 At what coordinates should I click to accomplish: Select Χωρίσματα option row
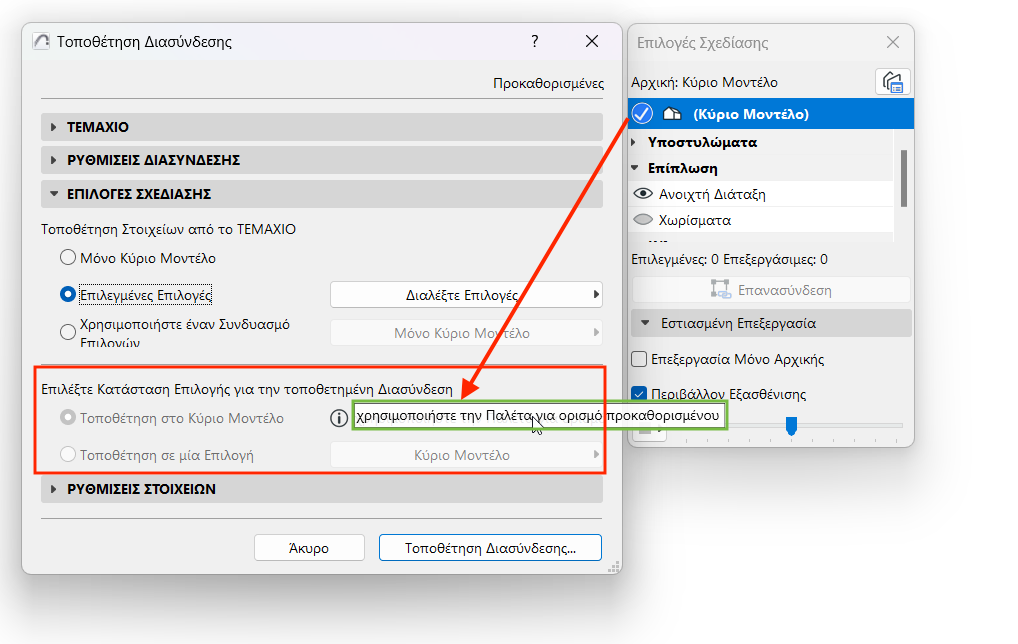tap(761, 219)
